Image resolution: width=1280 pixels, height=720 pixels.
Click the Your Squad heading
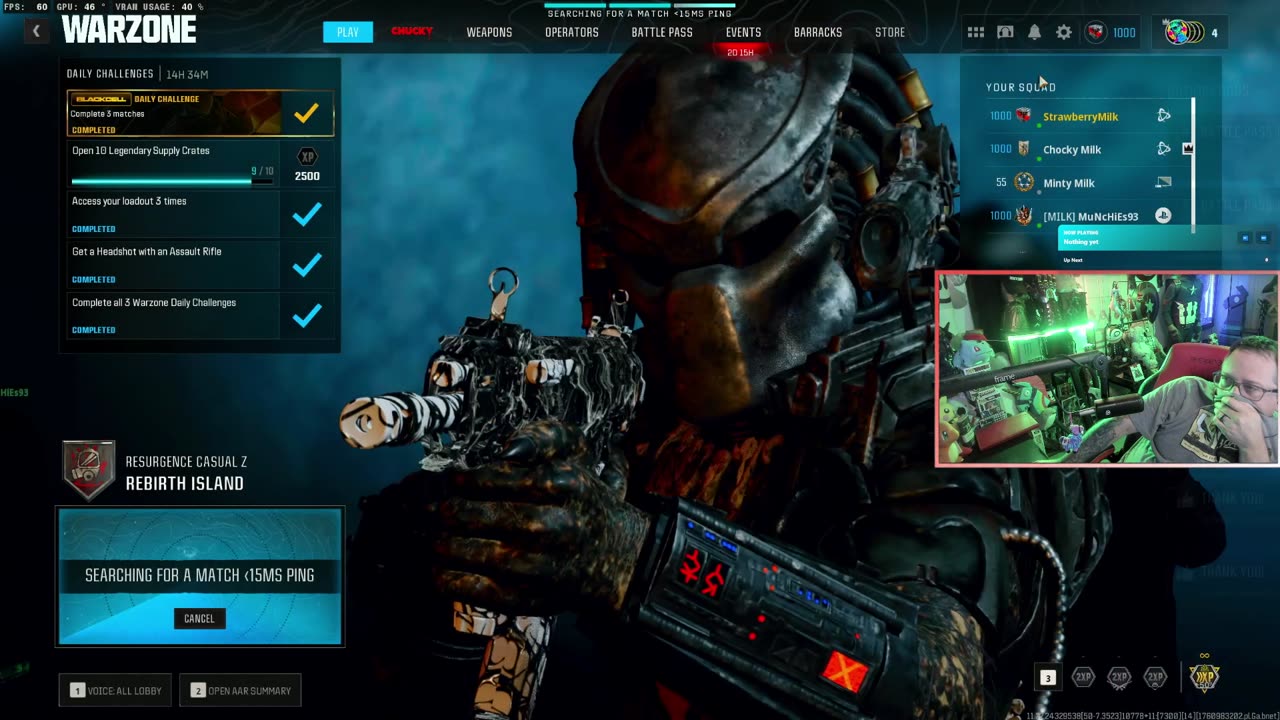point(1021,87)
